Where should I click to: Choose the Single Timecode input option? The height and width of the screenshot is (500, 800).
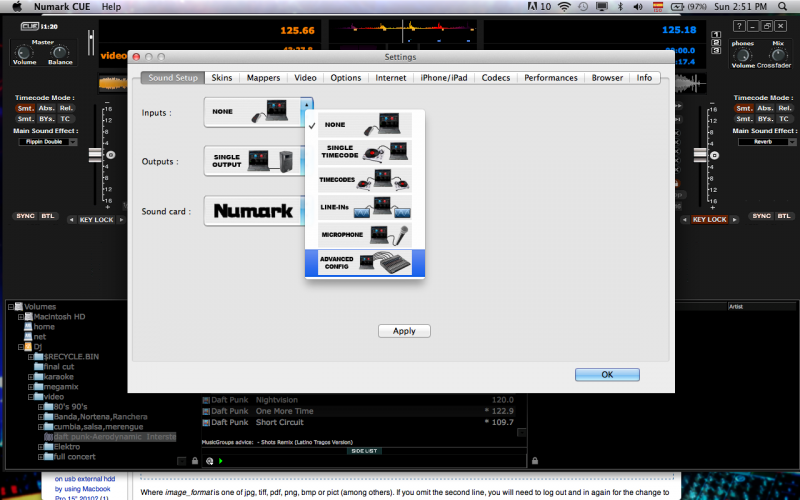(365, 152)
